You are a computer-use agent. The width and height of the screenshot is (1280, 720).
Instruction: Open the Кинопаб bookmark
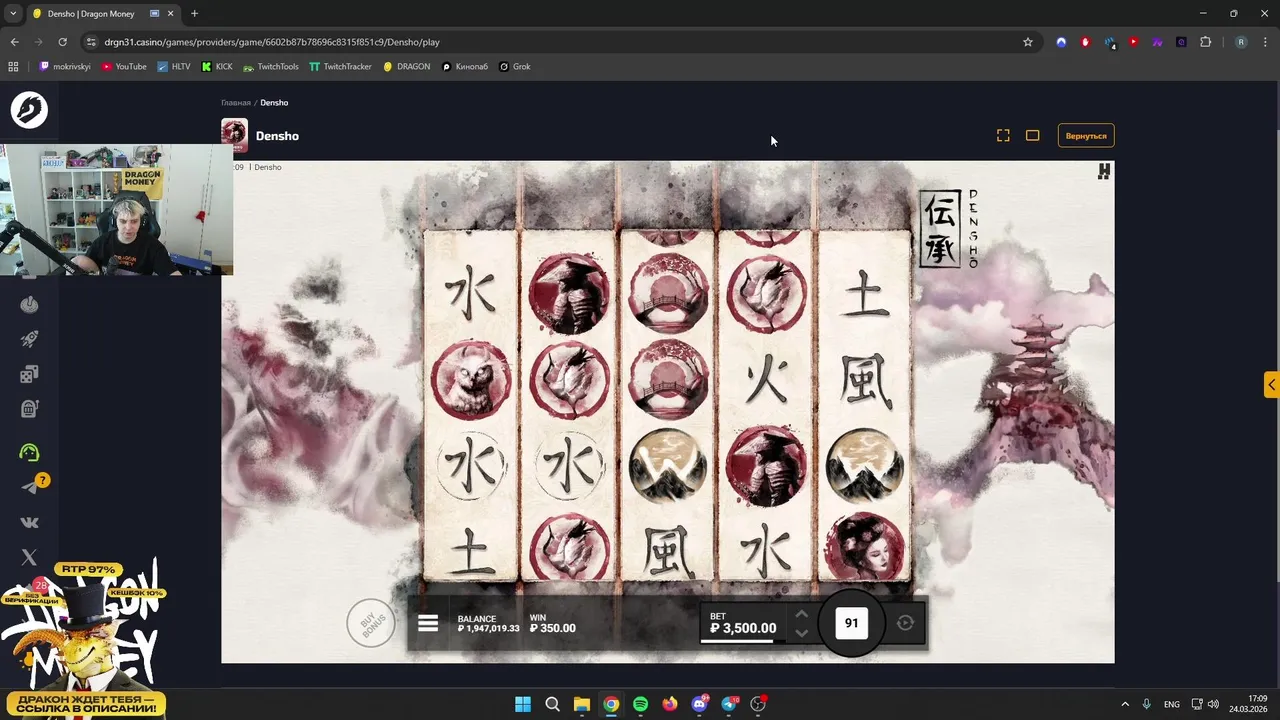465,67
